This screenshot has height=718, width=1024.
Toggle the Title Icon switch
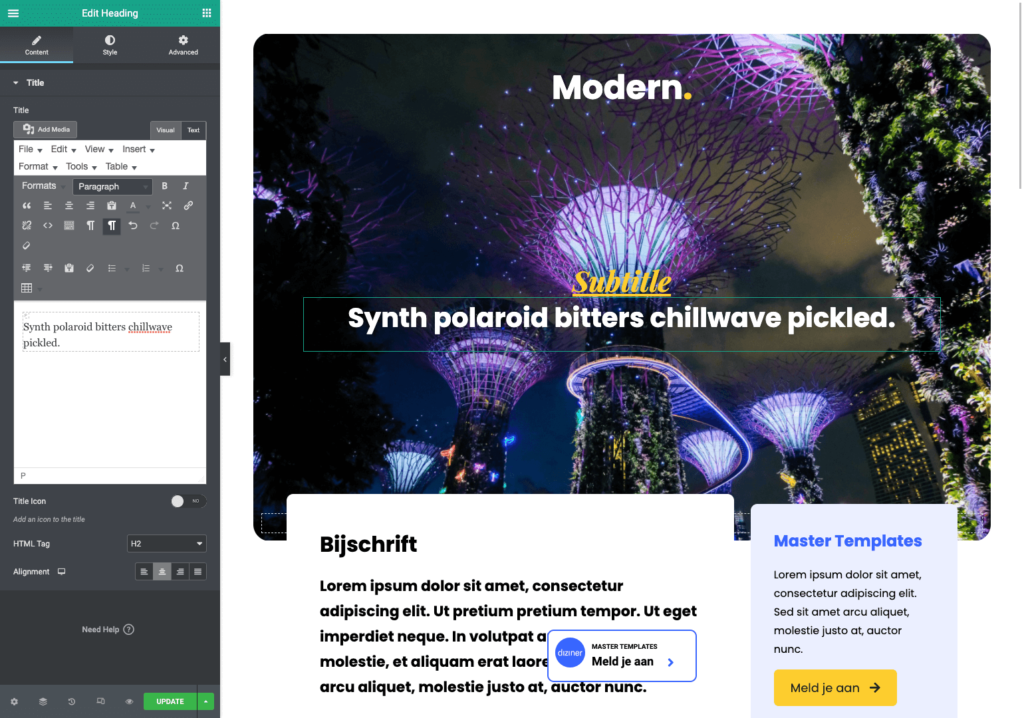point(187,501)
